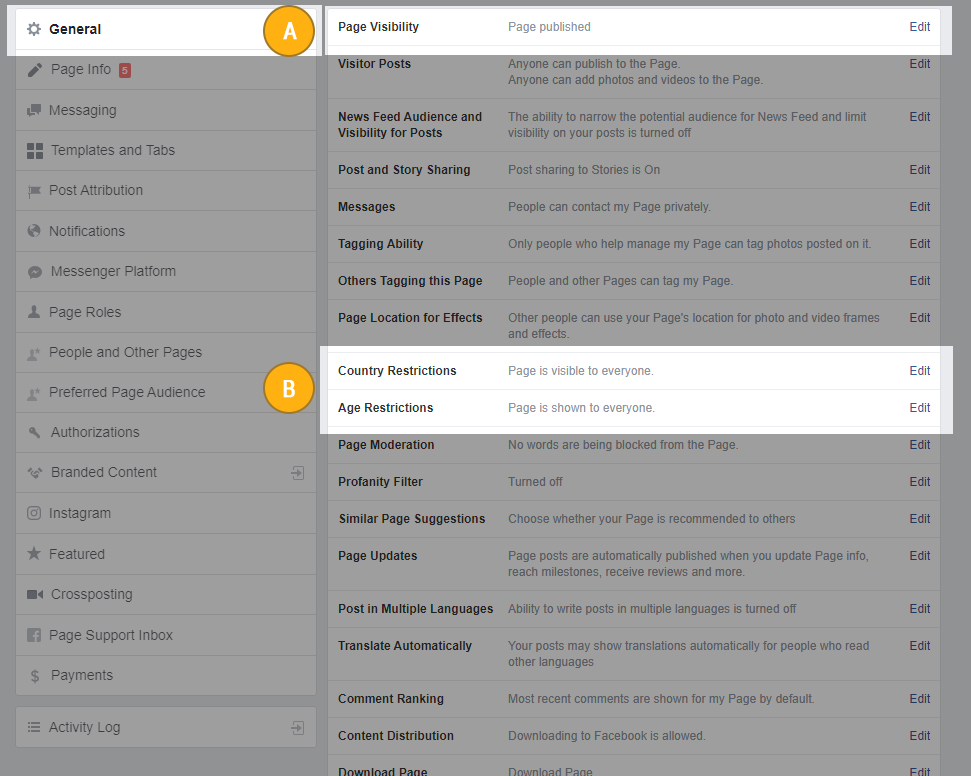This screenshot has width=971, height=776.
Task: Click the Preferred Page Audience icon
Action: [34, 393]
